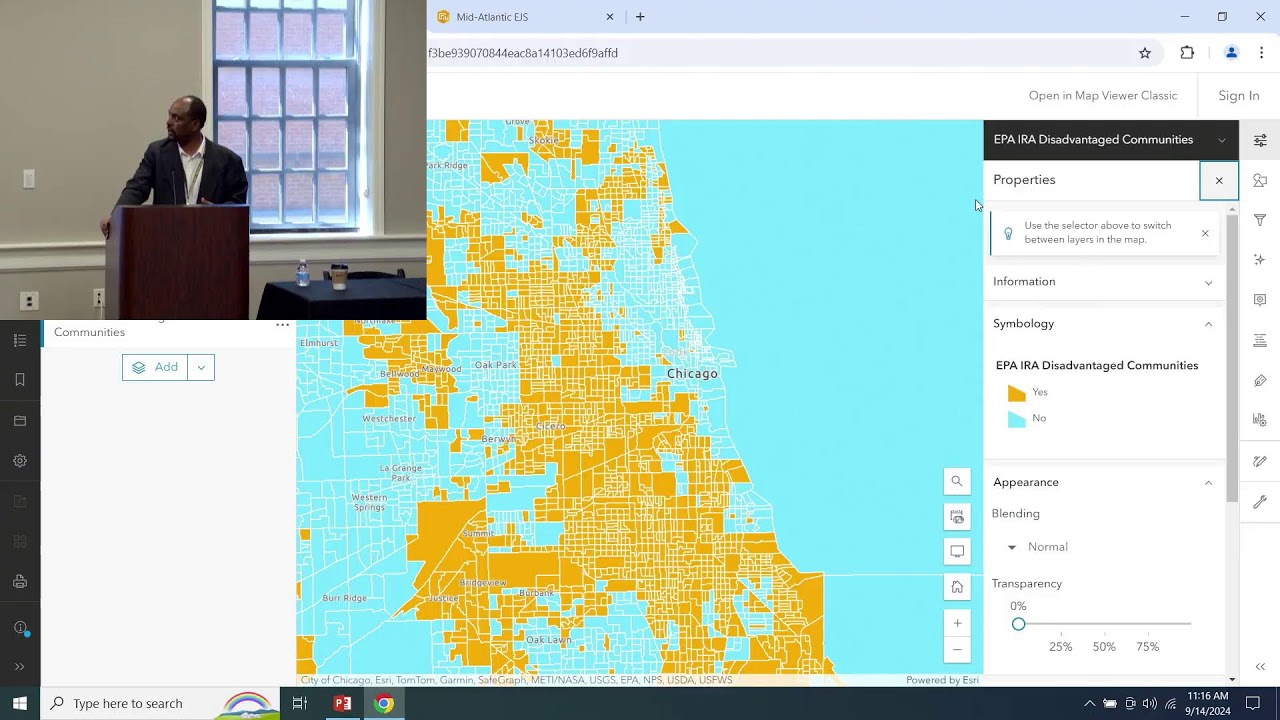Viewport: 1280px width, 720px height.
Task: Open the Styles icon in right toolbar
Action: tap(1260, 180)
